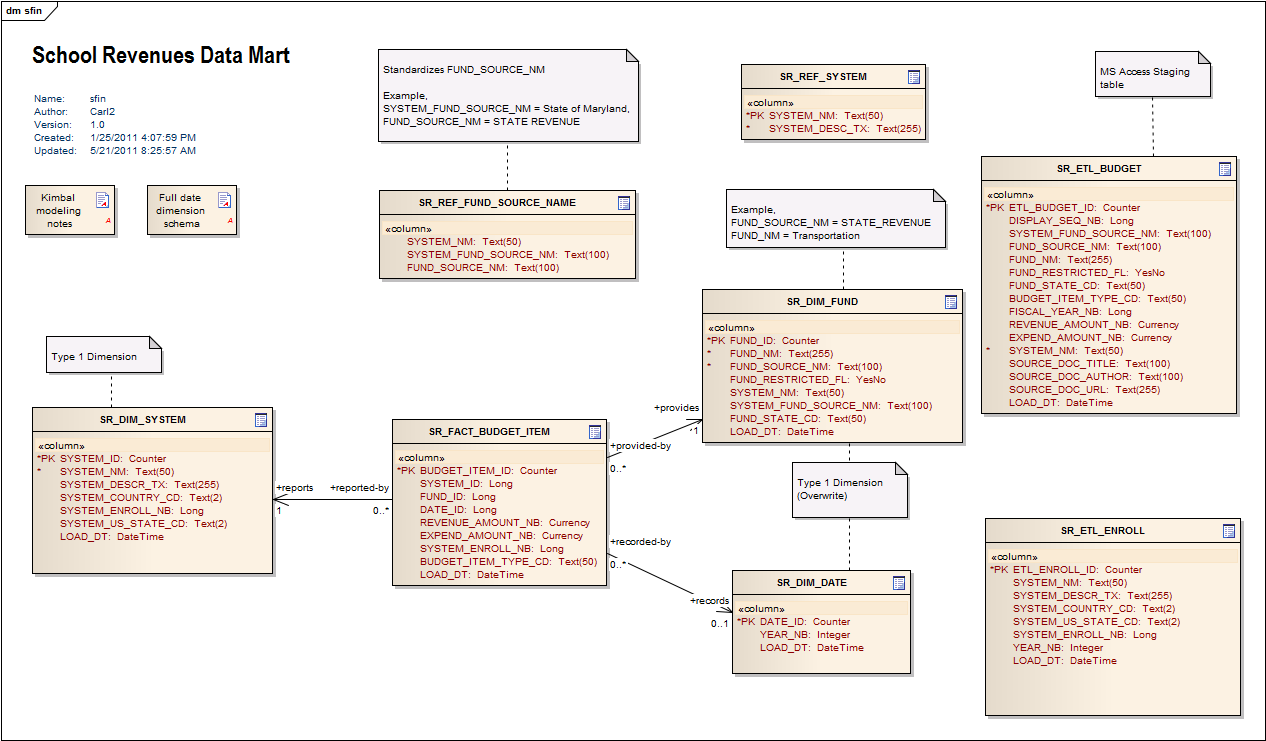The image size is (1266, 741).
Task: Click the table icon on SR_FACT_BUDGET_ITEM header
Action: point(596,432)
